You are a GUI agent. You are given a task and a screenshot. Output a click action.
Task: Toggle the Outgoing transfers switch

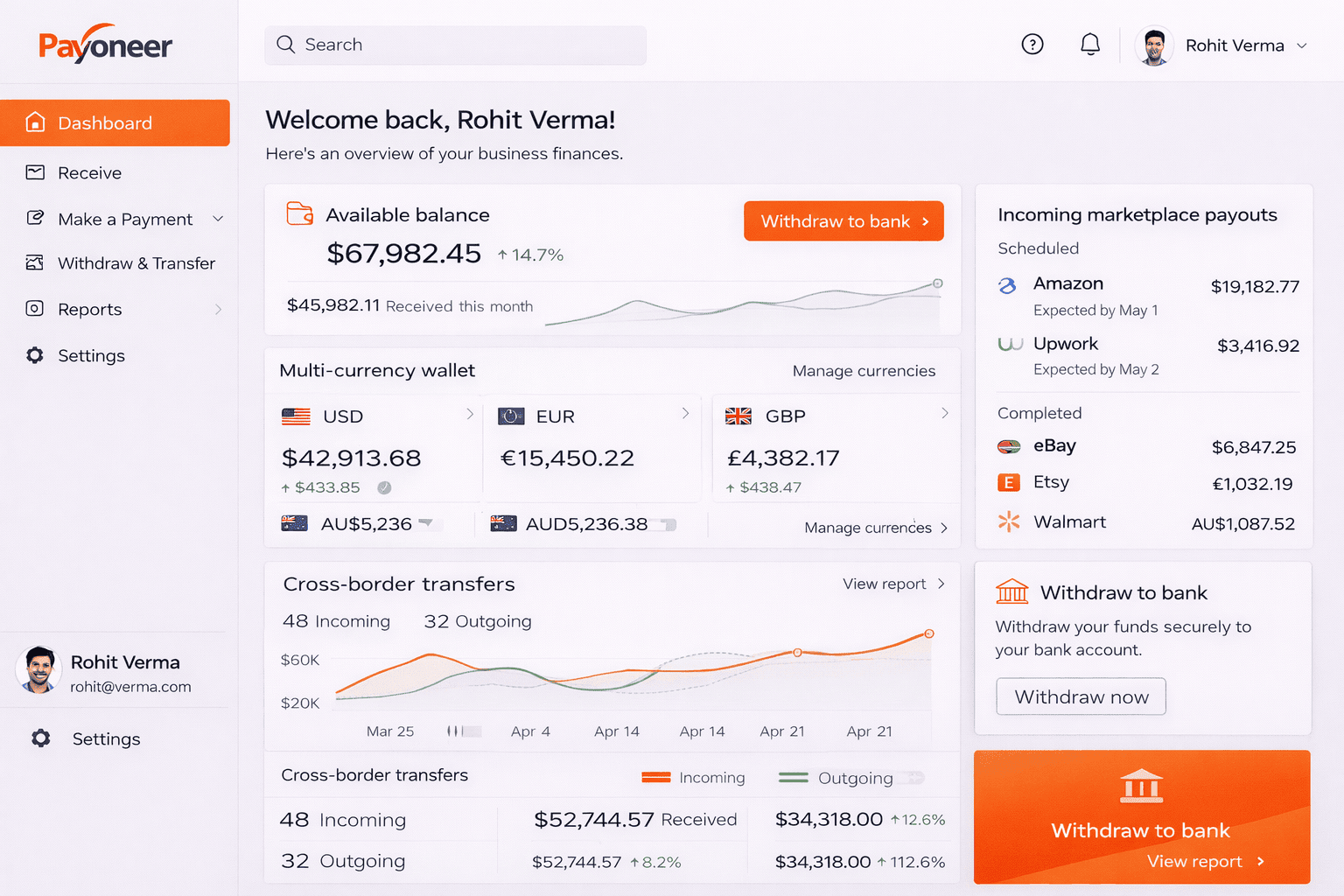[x=910, y=777]
